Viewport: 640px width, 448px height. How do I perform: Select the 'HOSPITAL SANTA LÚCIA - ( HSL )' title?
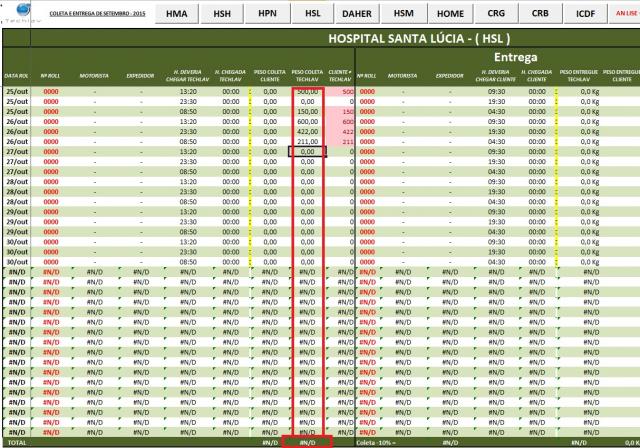click(419, 39)
